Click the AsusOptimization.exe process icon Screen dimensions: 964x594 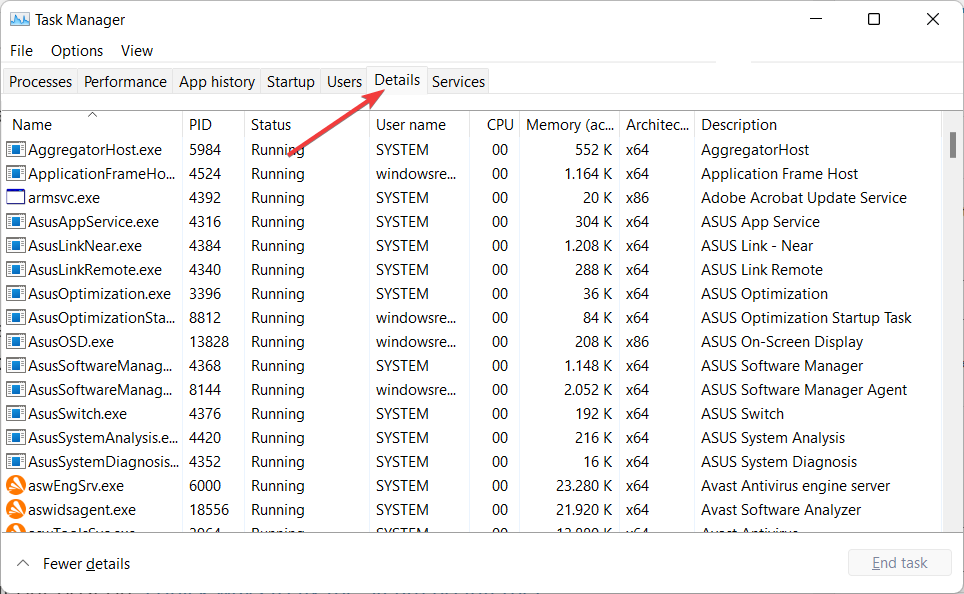[x=16, y=293]
